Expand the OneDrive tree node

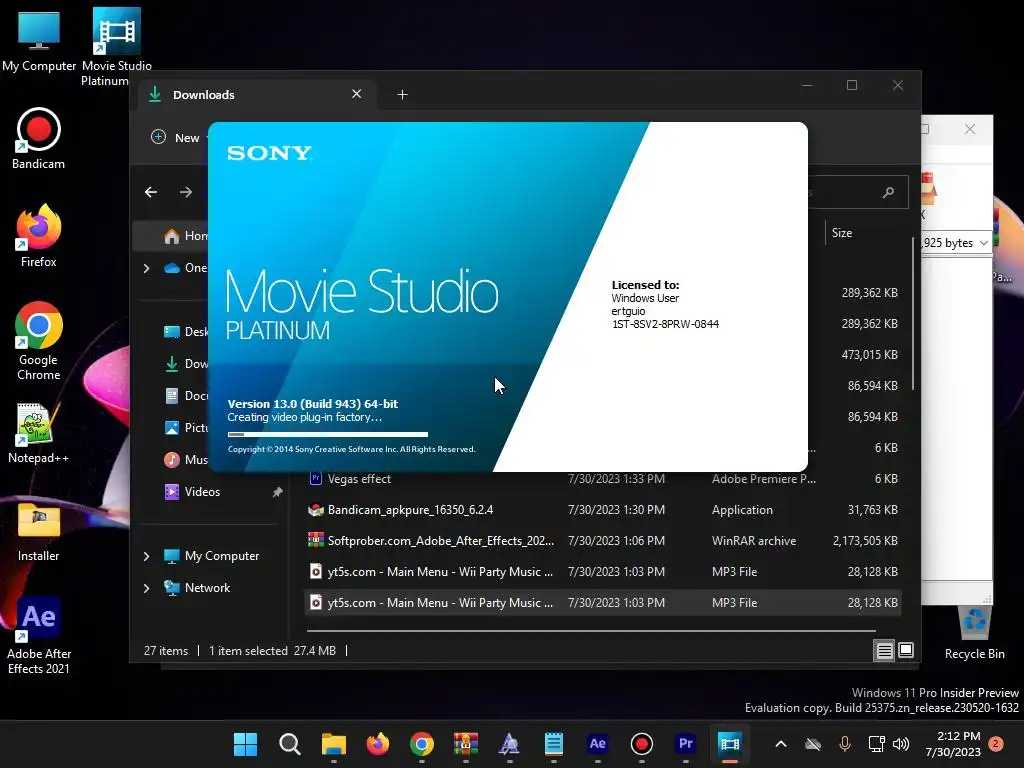pos(146,268)
